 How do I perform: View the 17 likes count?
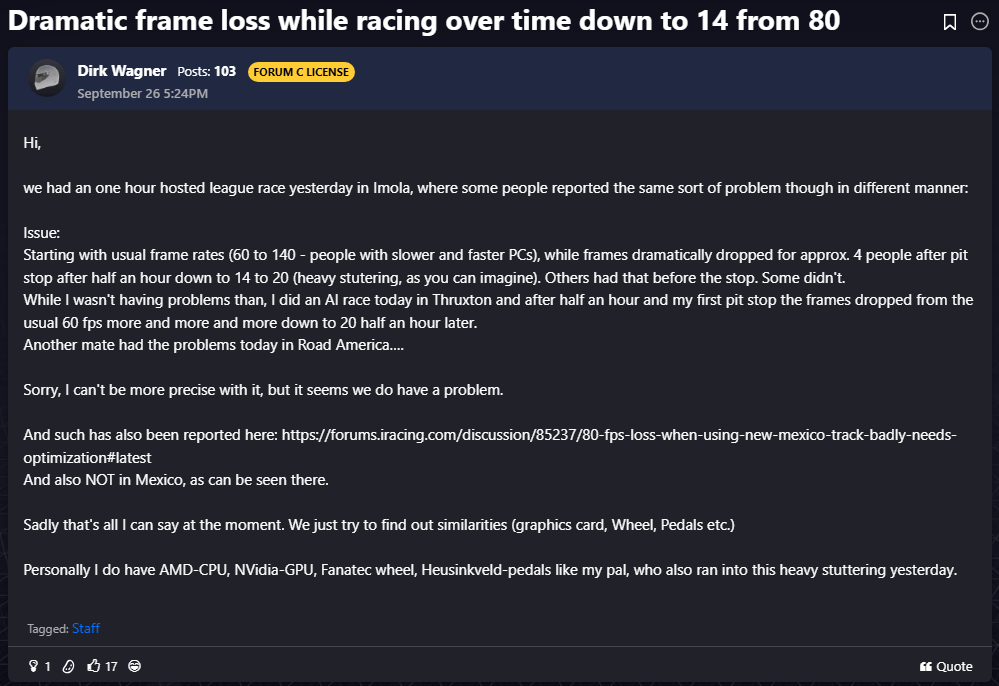pos(111,666)
